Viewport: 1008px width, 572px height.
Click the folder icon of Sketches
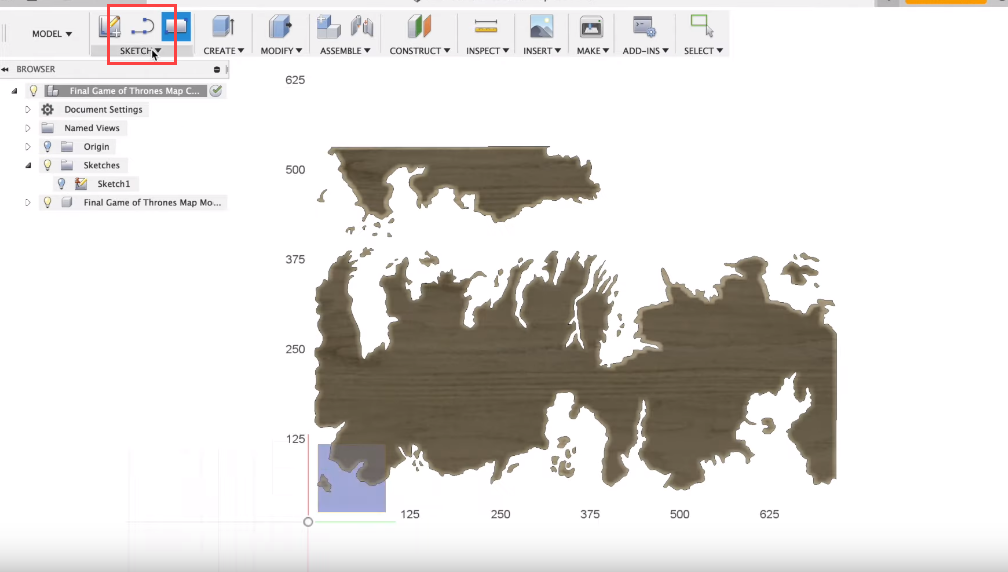[67, 165]
